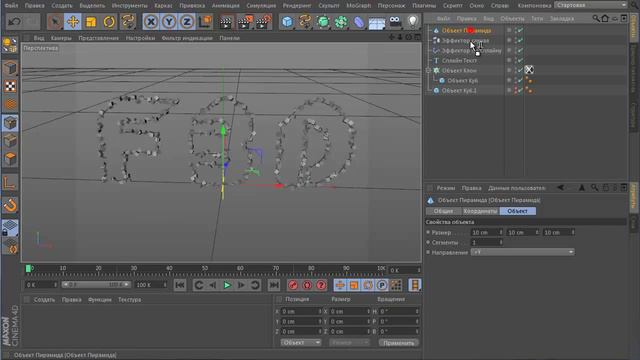Select Сплайн Текст in the object tree
Viewport: 640px width, 360px height.
click(x=459, y=60)
